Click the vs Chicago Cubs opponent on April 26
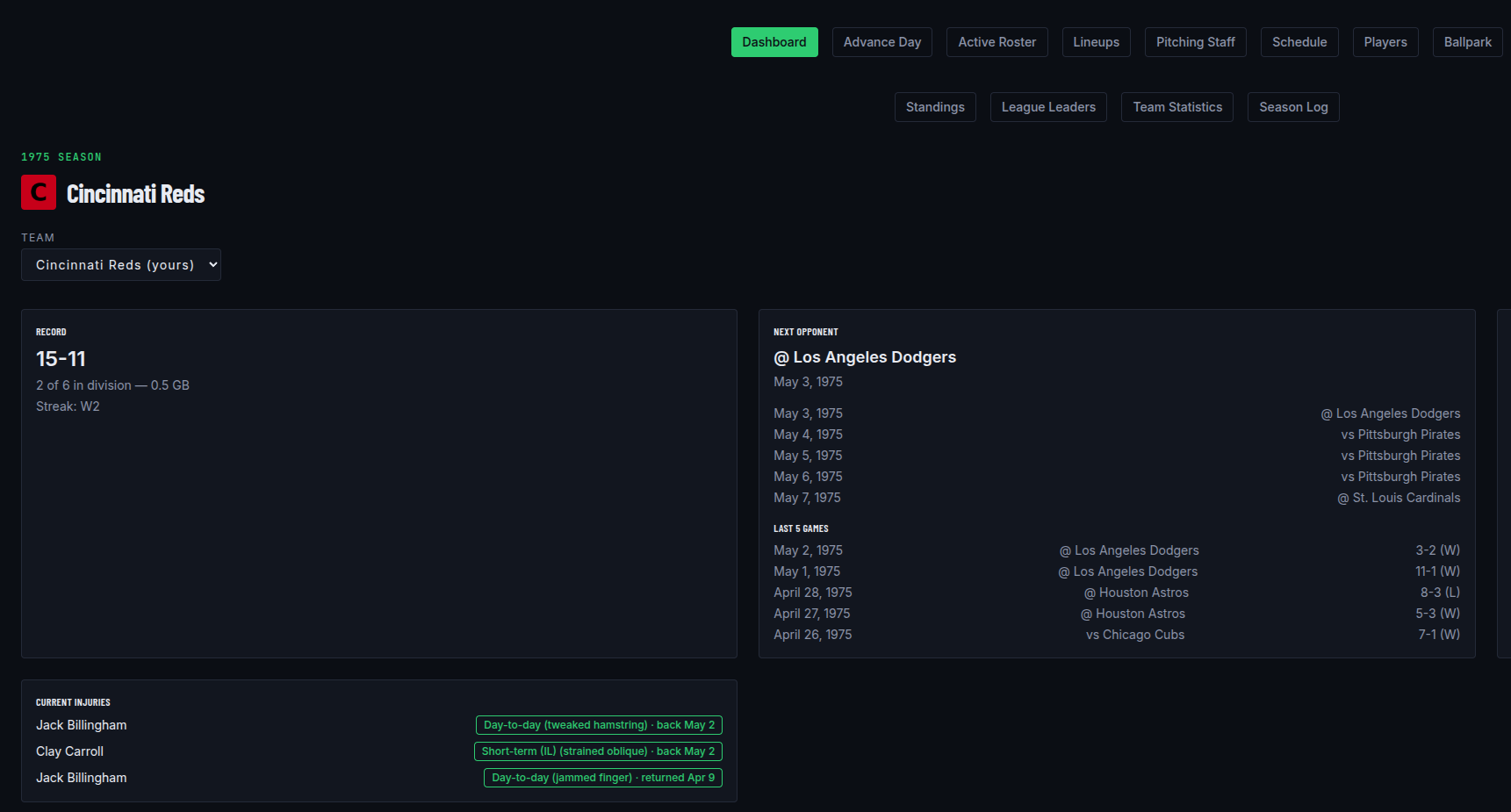 pyautogui.click(x=1135, y=635)
